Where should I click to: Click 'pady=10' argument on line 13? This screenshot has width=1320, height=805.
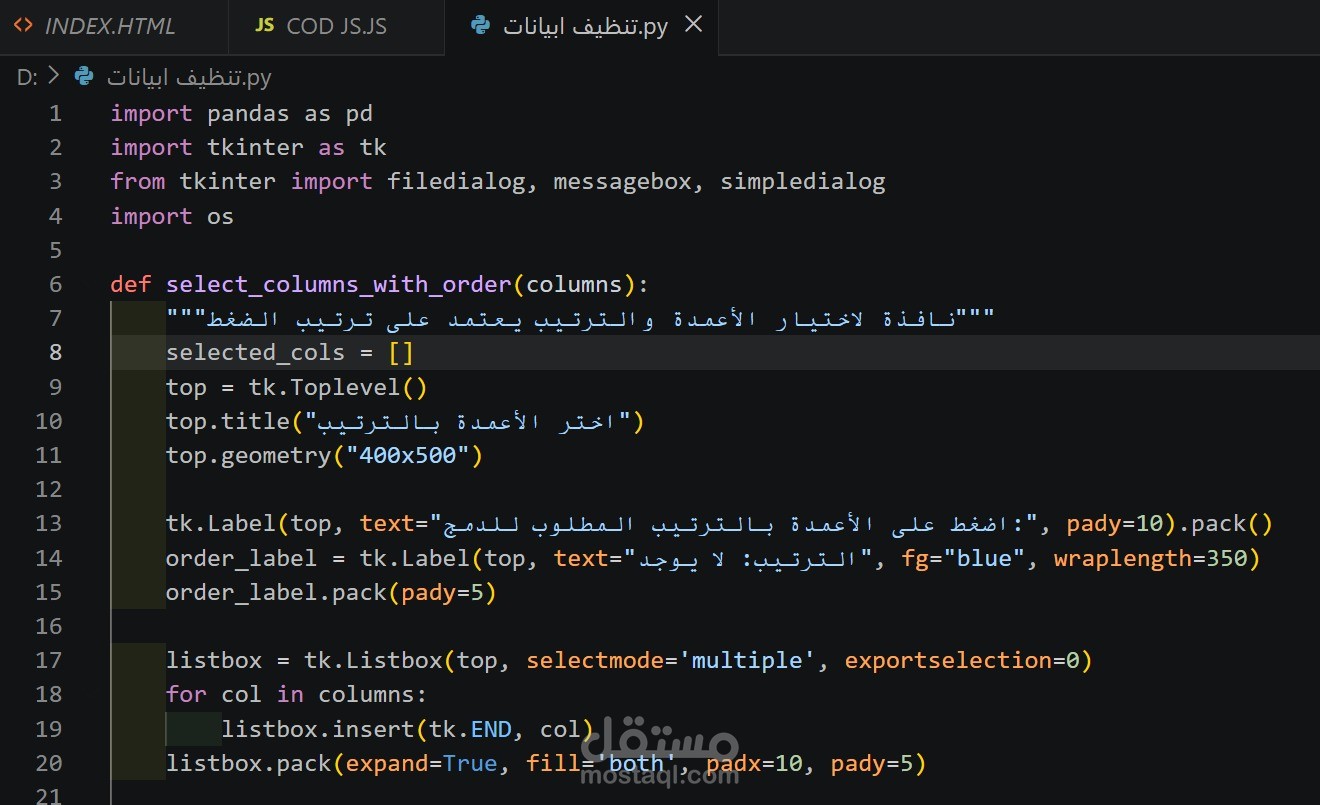click(x=1115, y=523)
